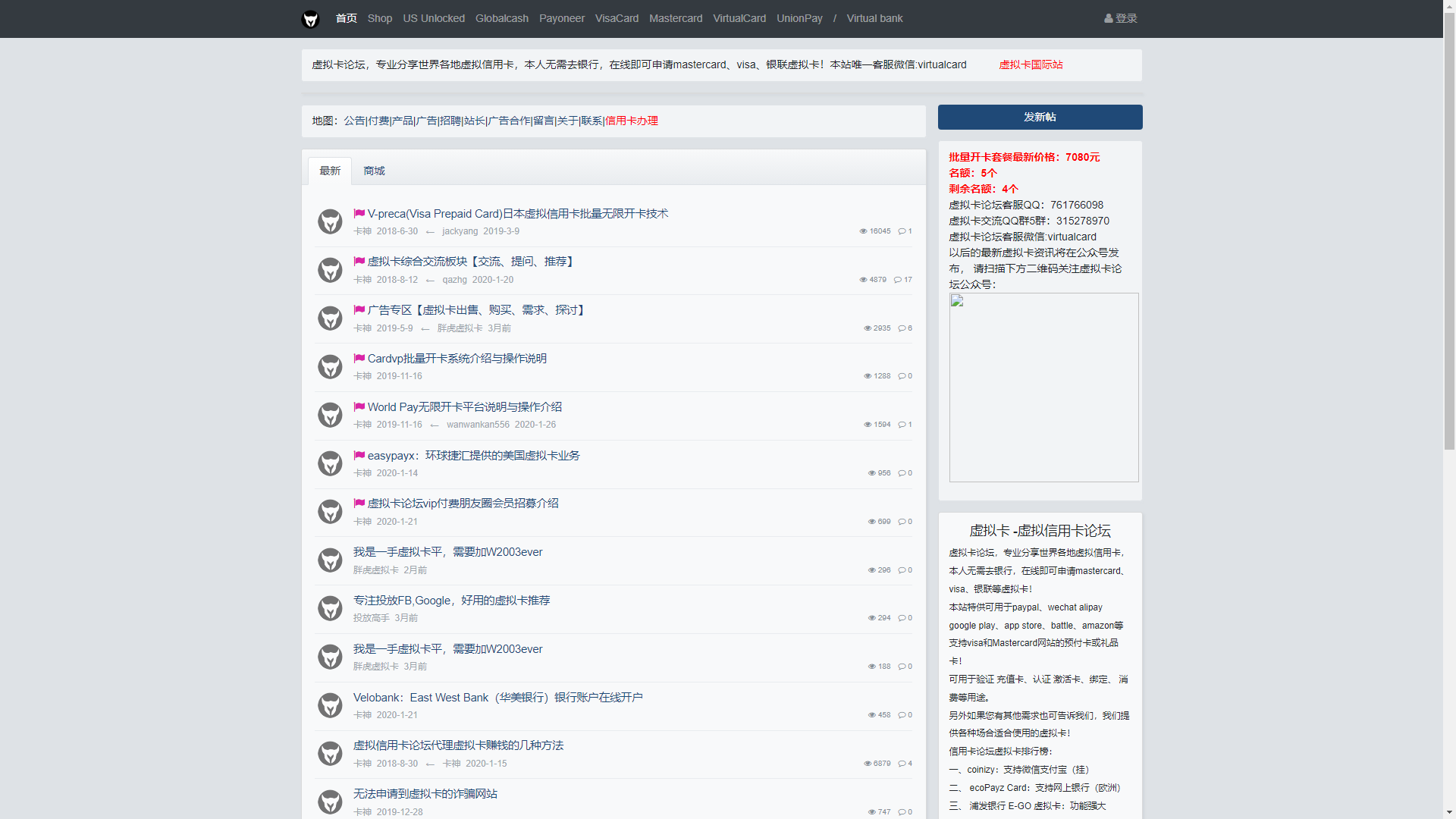Open Virtual bank in navigation bar

tap(874, 18)
